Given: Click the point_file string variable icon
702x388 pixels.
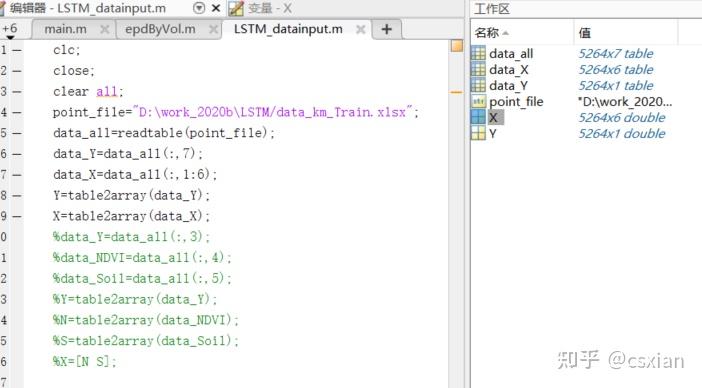Looking at the screenshot, I should (478, 102).
